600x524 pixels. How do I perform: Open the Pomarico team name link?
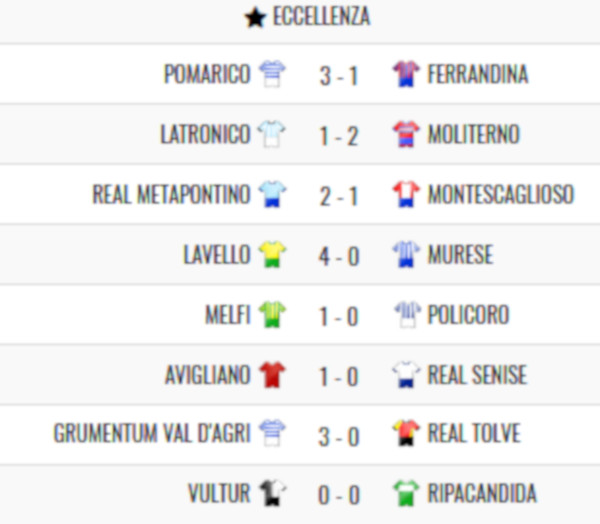pyautogui.click(x=207, y=74)
